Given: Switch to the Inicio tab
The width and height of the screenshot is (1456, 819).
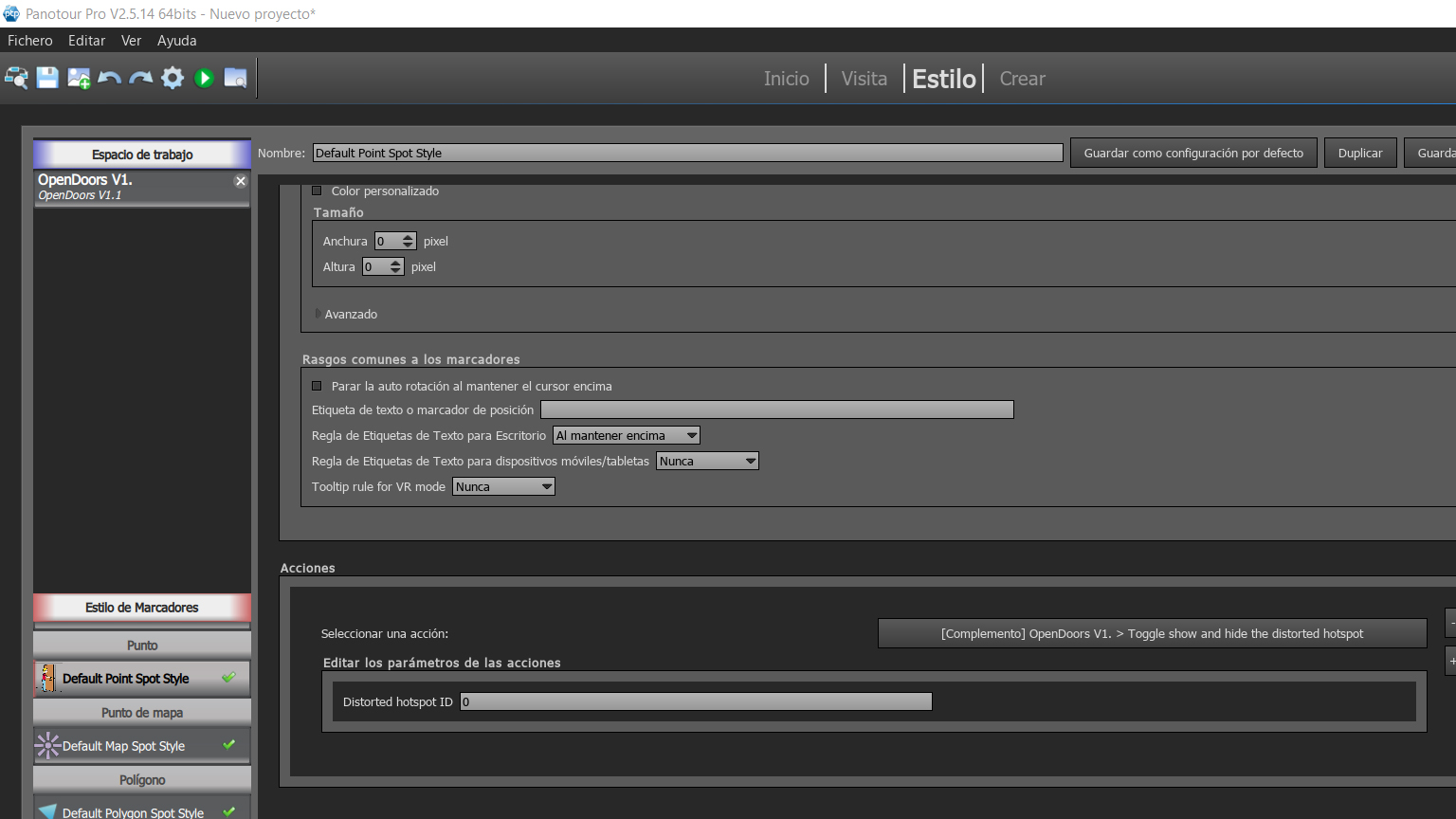Looking at the screenshot, I should pos(787,79).
